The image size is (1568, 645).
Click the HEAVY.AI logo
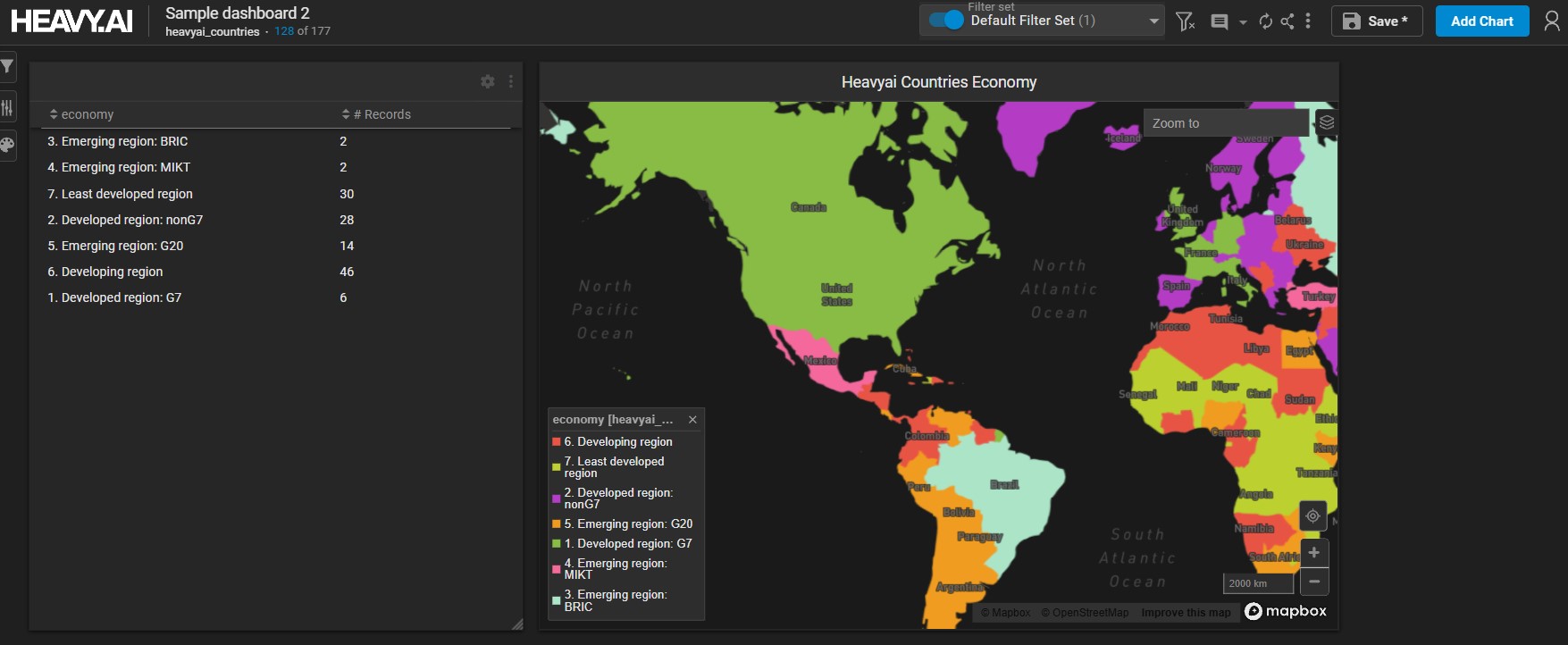pos(71,21)
